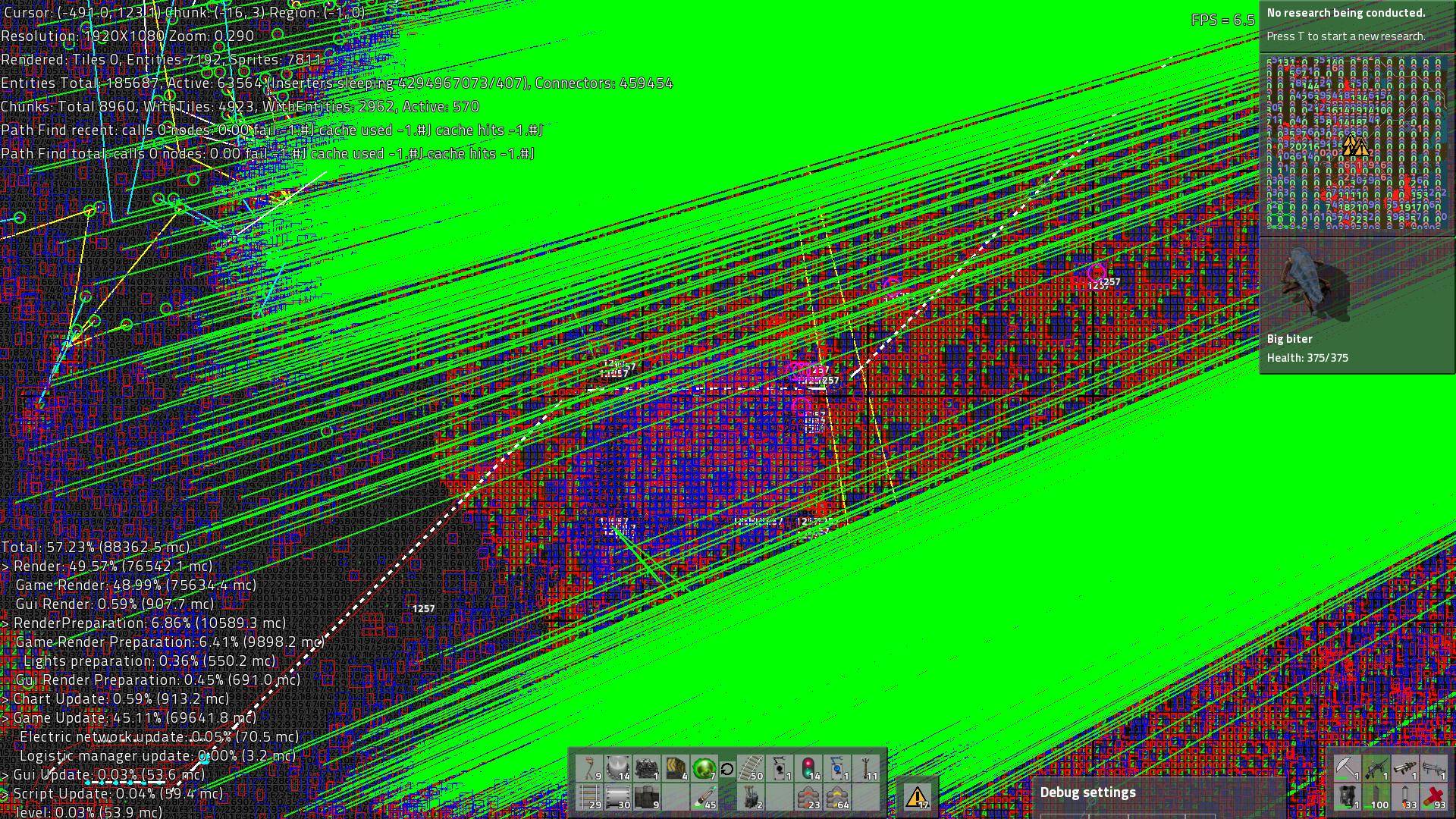This screenshot has width=1456, height=819.
Task: Click the Debug settings panel title
Action: tap(1087, 792)
